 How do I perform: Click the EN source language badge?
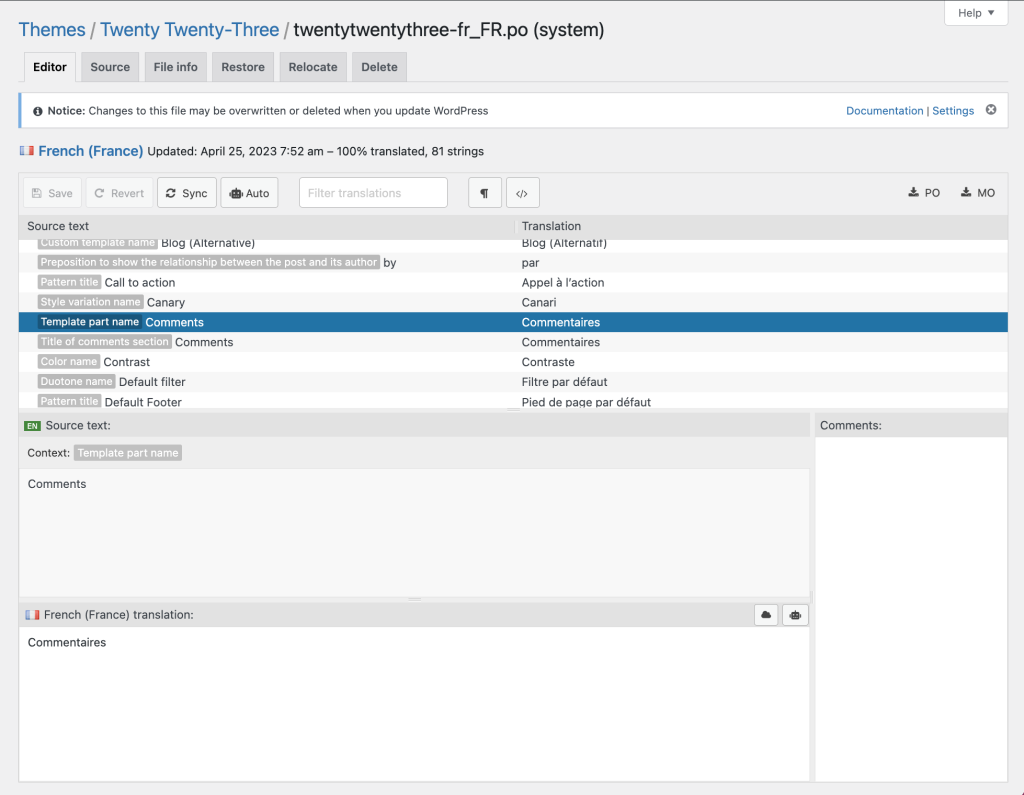click(x=32, y=426)
